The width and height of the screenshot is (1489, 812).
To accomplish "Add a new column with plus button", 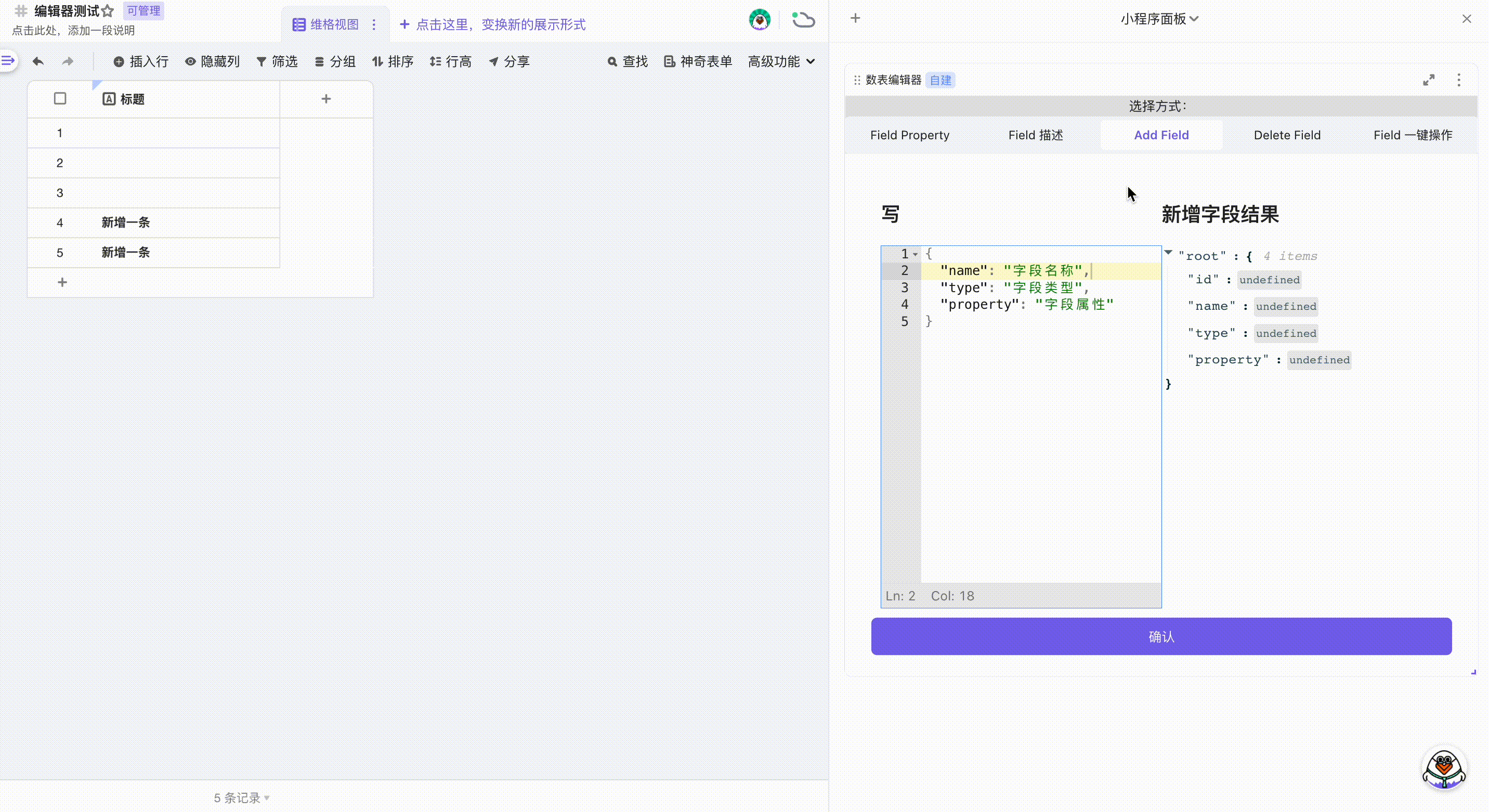I will point(326,99).
